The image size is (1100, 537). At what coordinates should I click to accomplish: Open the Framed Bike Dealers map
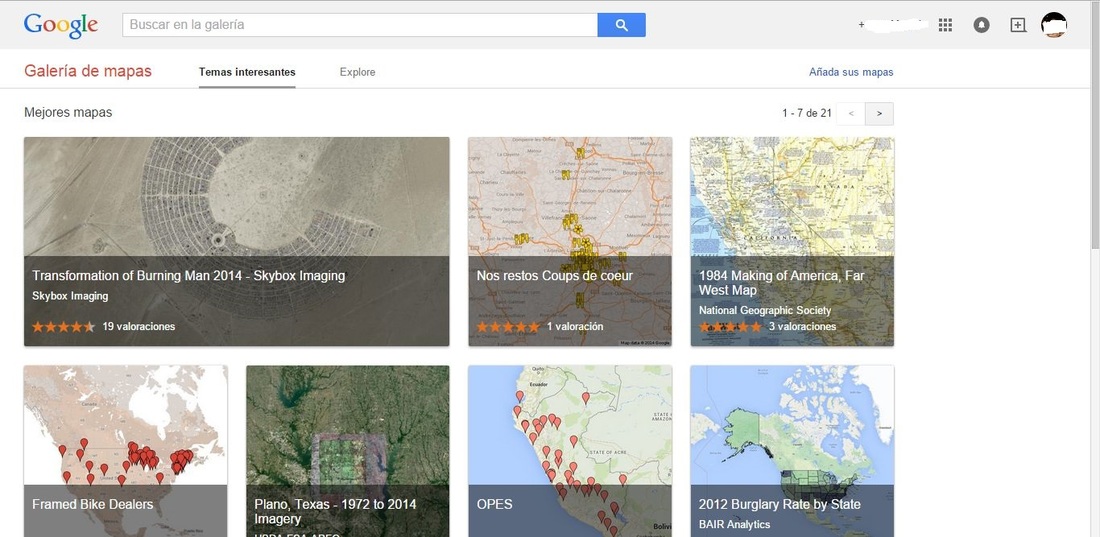coord(126,451)
